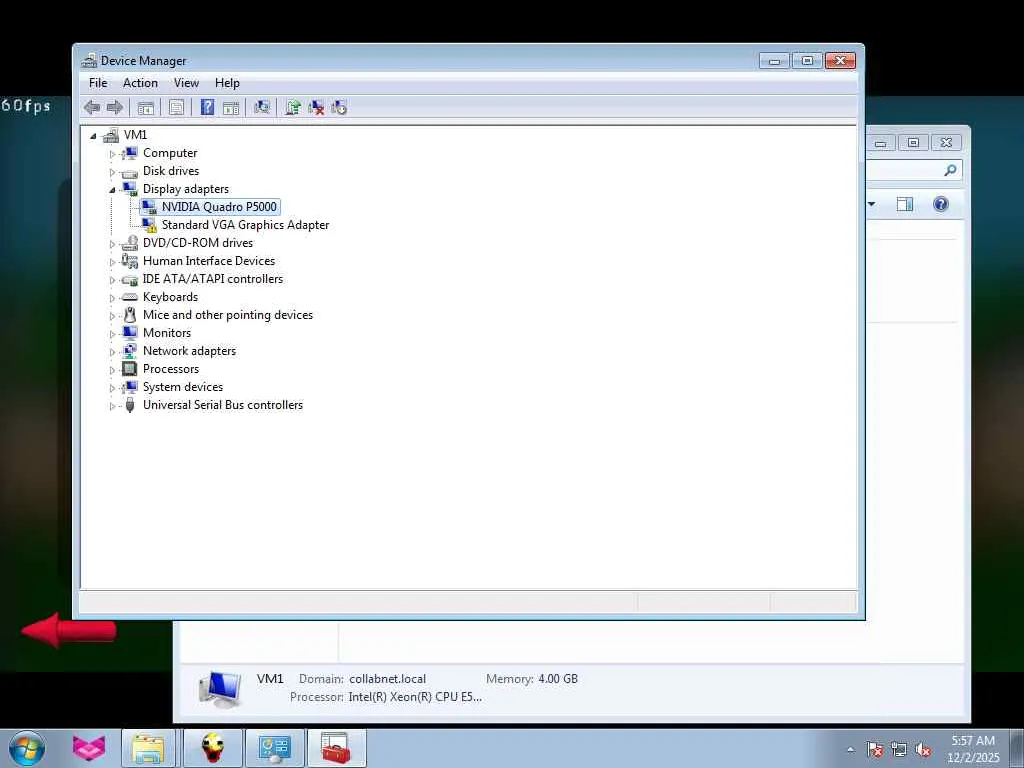Screen dimensions: 1024x768
Task: Open the dropdown arrow in background window toolbar
Action: click(872, 204)
